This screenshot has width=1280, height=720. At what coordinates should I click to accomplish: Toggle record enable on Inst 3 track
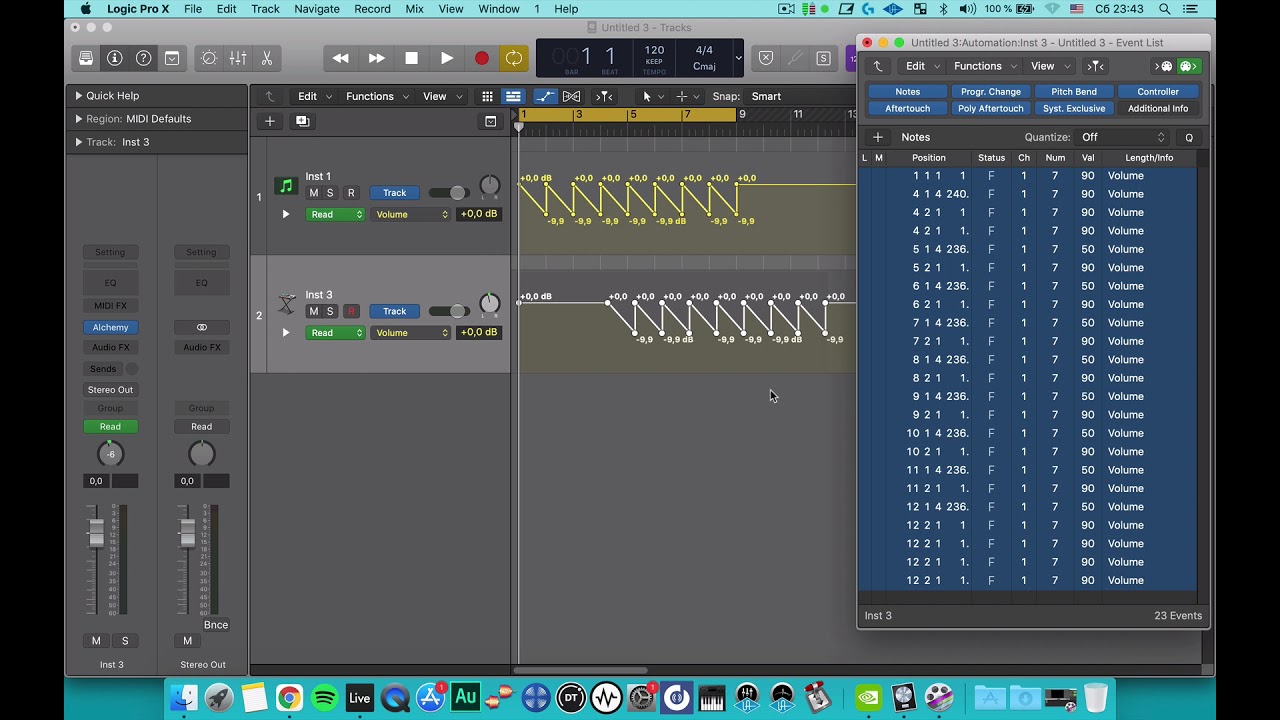[x=351, y=311]
